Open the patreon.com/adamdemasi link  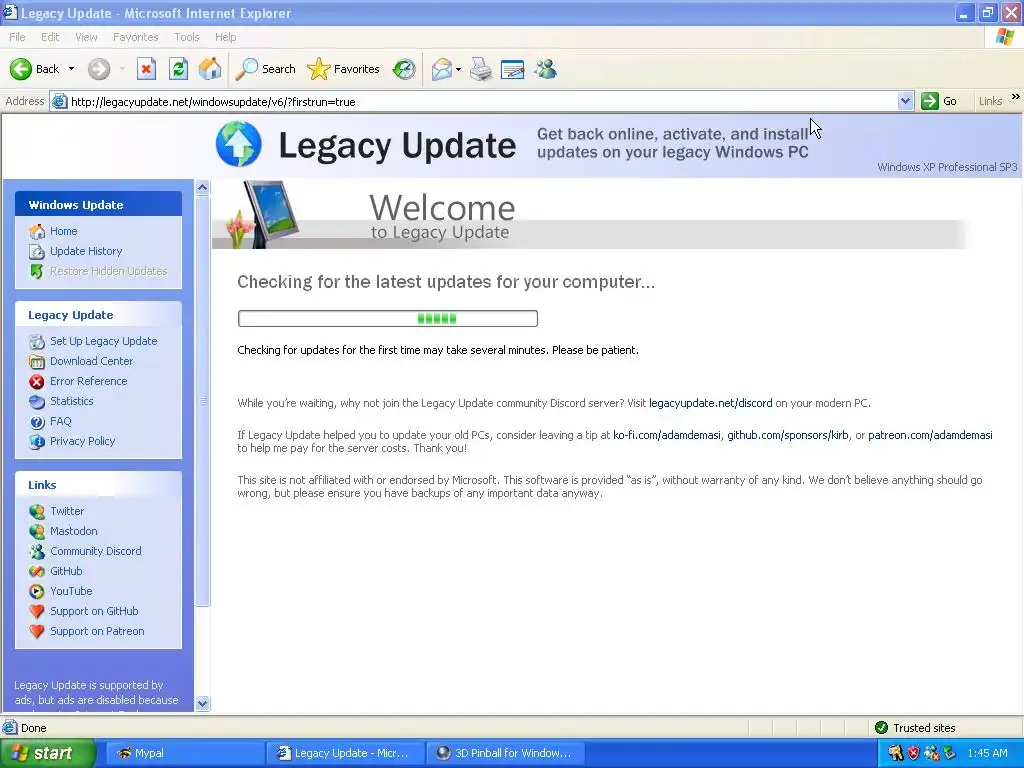click(930, 435)
